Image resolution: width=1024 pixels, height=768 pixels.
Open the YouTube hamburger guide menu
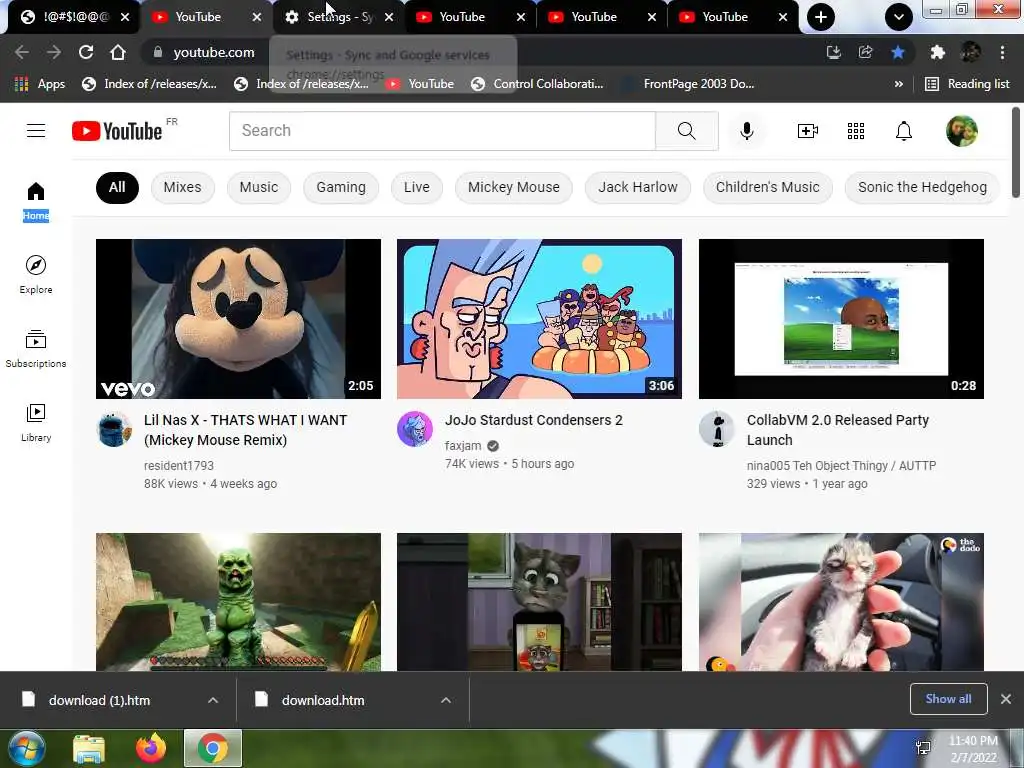pyautogui.click(x=36, y=131)
